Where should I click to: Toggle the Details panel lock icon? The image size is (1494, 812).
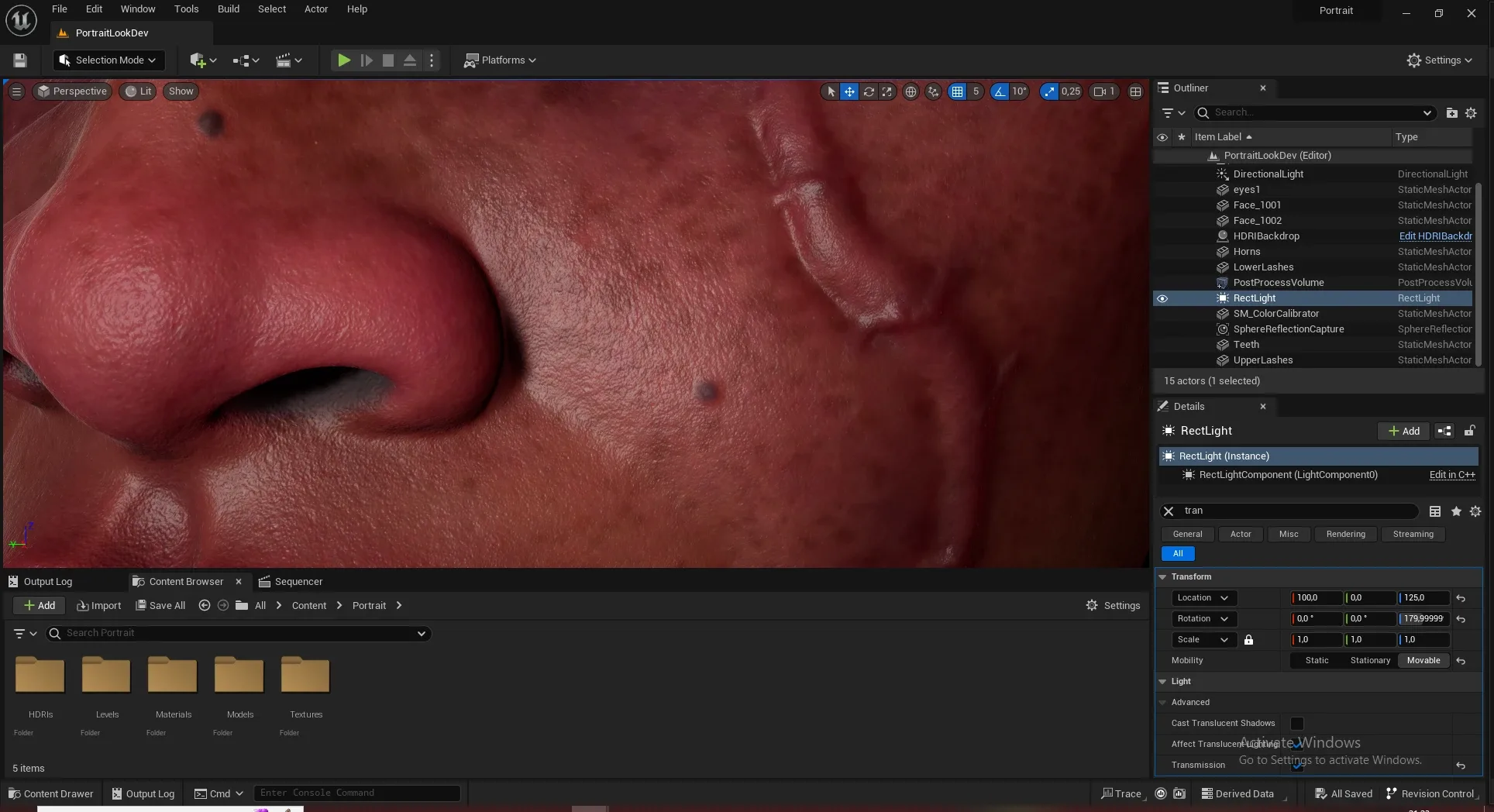click(1469, 431)
